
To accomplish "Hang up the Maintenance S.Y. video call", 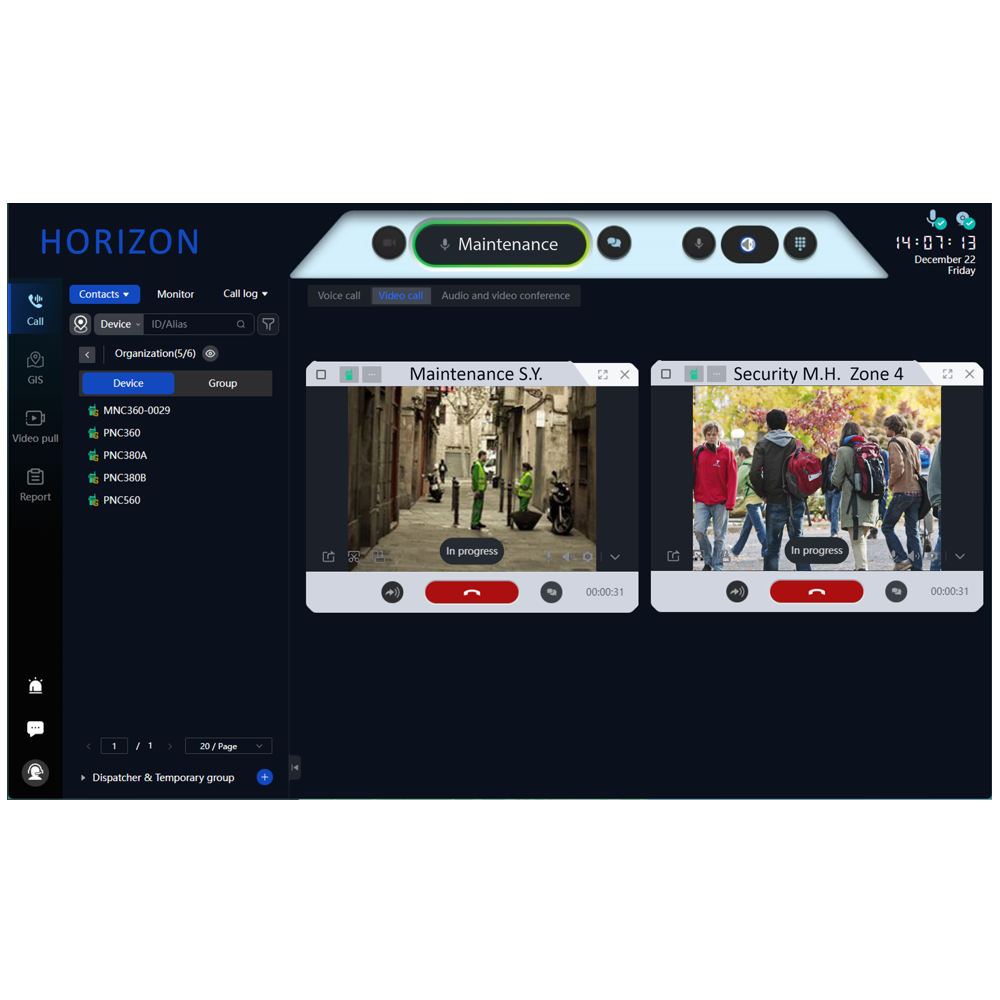I will (472, 592).
